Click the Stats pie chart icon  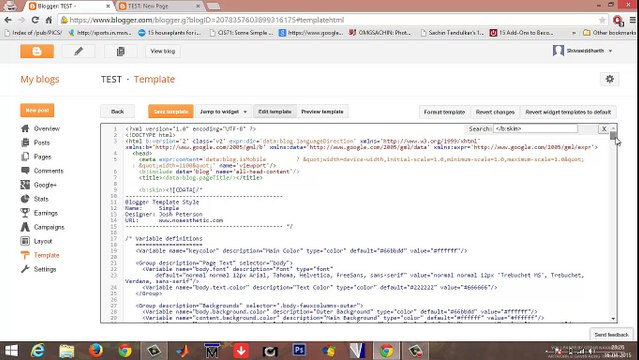coord(25,199)
